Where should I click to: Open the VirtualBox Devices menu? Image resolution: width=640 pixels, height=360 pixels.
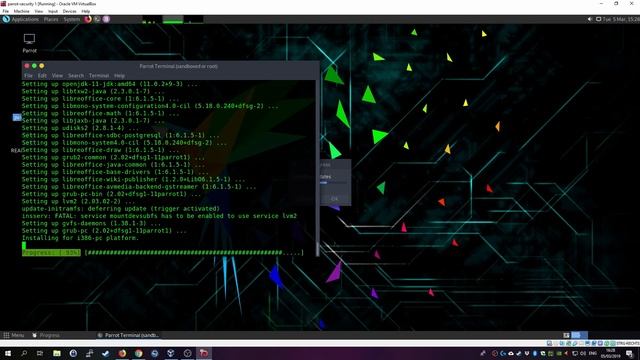pyautogui.click(x=69, y=11)
